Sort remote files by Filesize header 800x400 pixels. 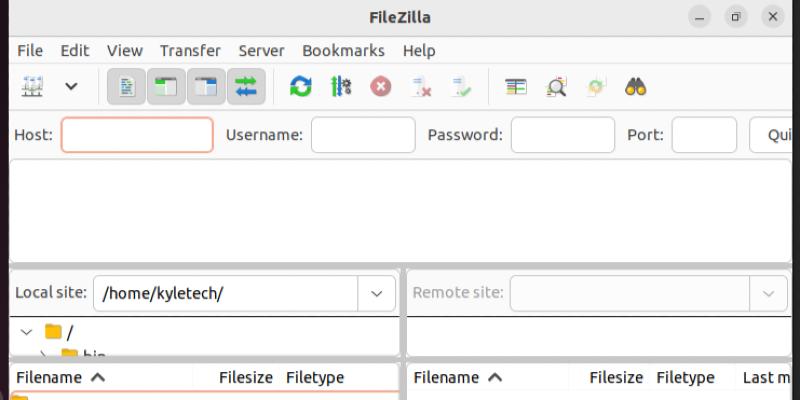(x=616, y=377)
